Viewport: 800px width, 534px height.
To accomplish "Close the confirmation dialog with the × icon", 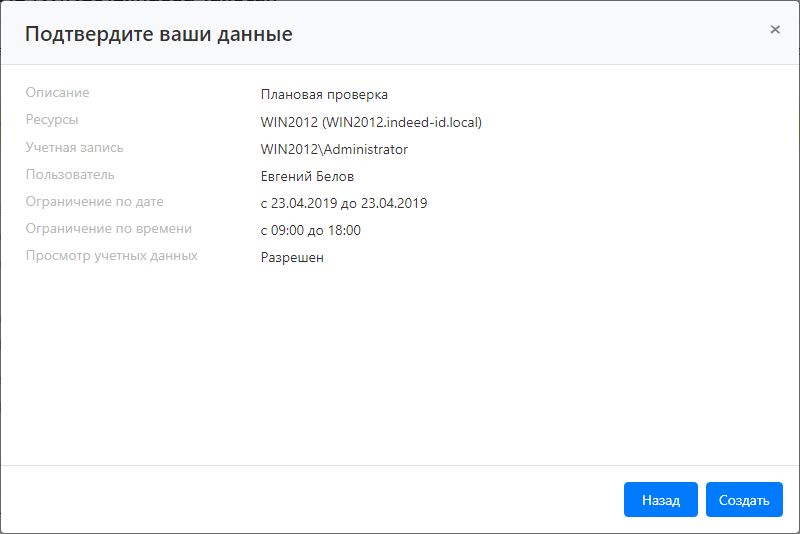I will [775, 30].
